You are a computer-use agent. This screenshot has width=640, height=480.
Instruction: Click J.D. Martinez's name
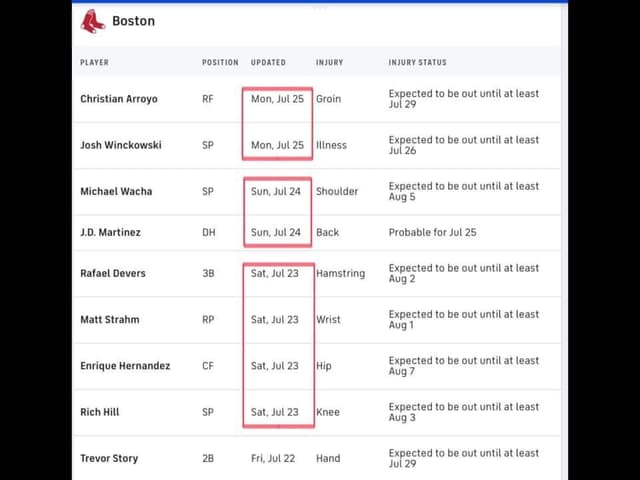pyautogui.click(x=111, y=232)
